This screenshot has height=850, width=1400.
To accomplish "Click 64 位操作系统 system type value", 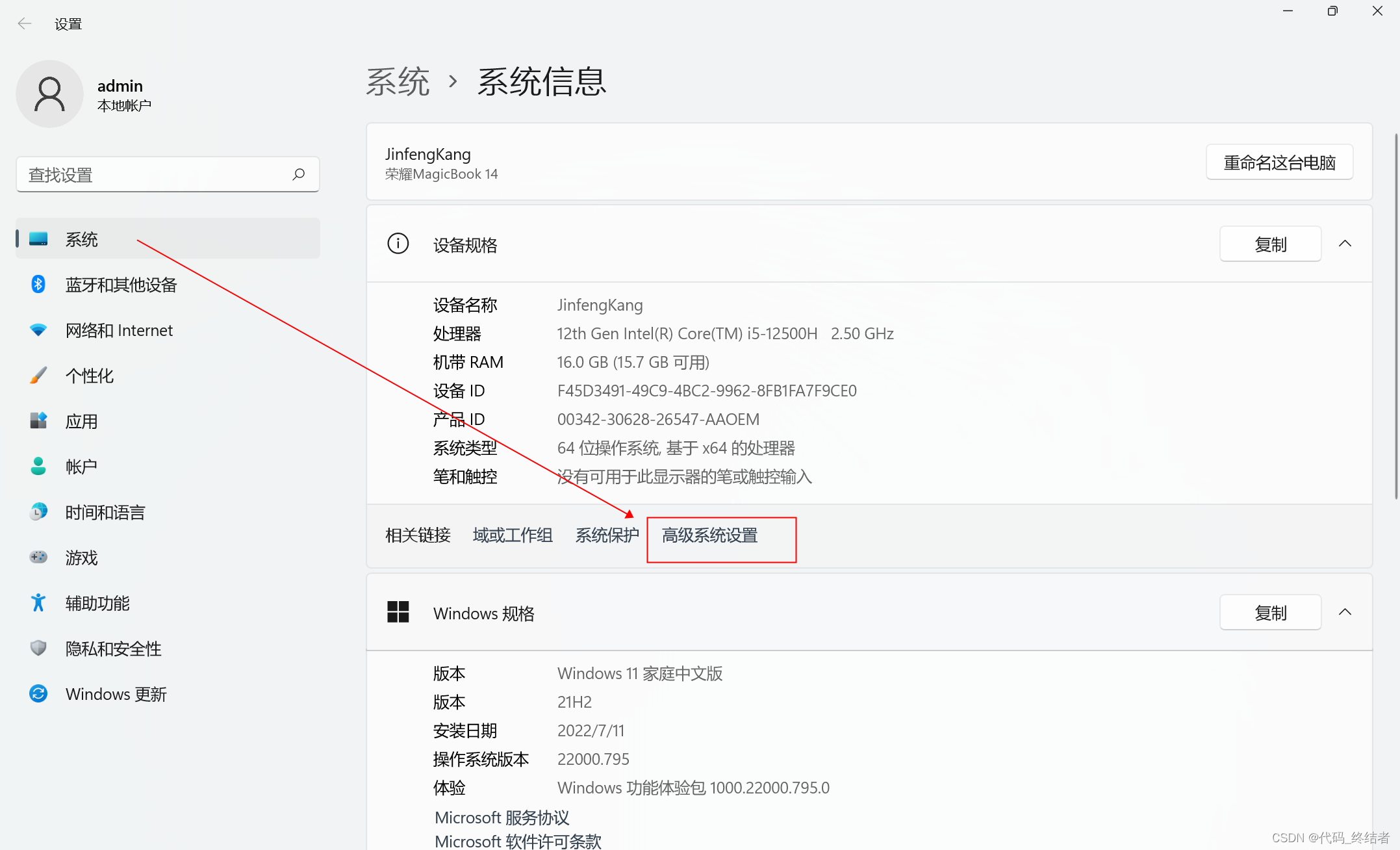I will tap(676, 448).
